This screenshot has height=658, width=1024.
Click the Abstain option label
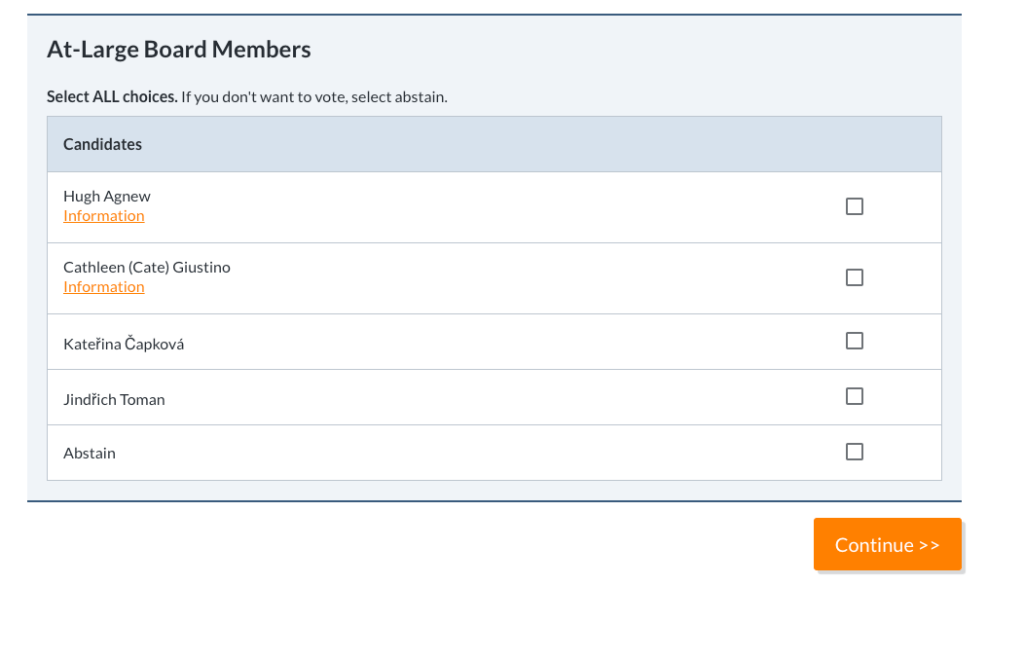click(89, 453)
